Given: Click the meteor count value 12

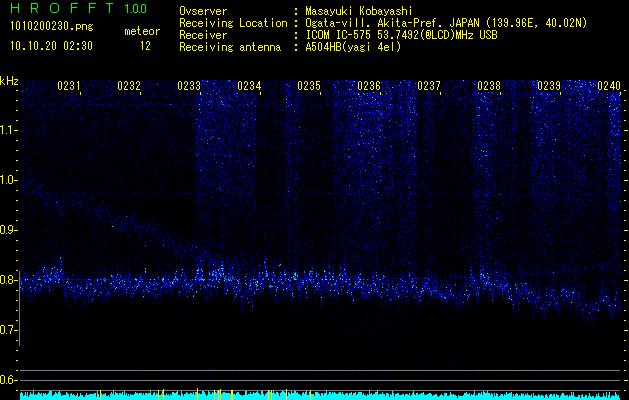Looking at the screenshot, I should [145, 46].
